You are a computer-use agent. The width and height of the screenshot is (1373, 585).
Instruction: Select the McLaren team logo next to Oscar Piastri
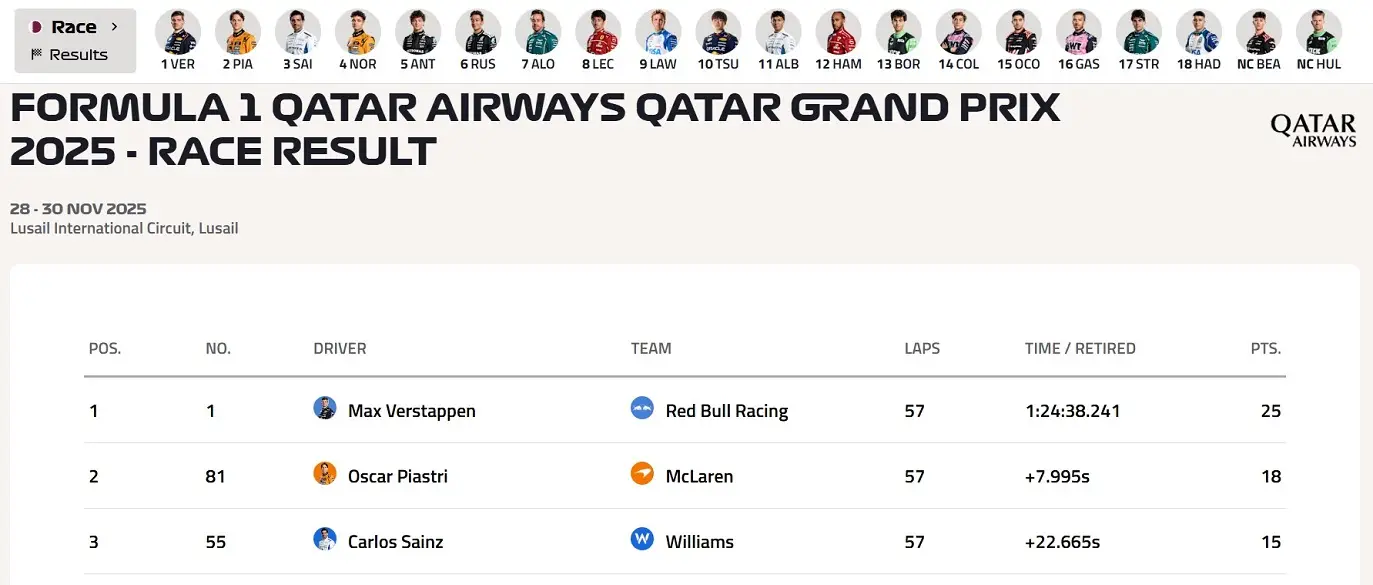[x=641, y=475]
